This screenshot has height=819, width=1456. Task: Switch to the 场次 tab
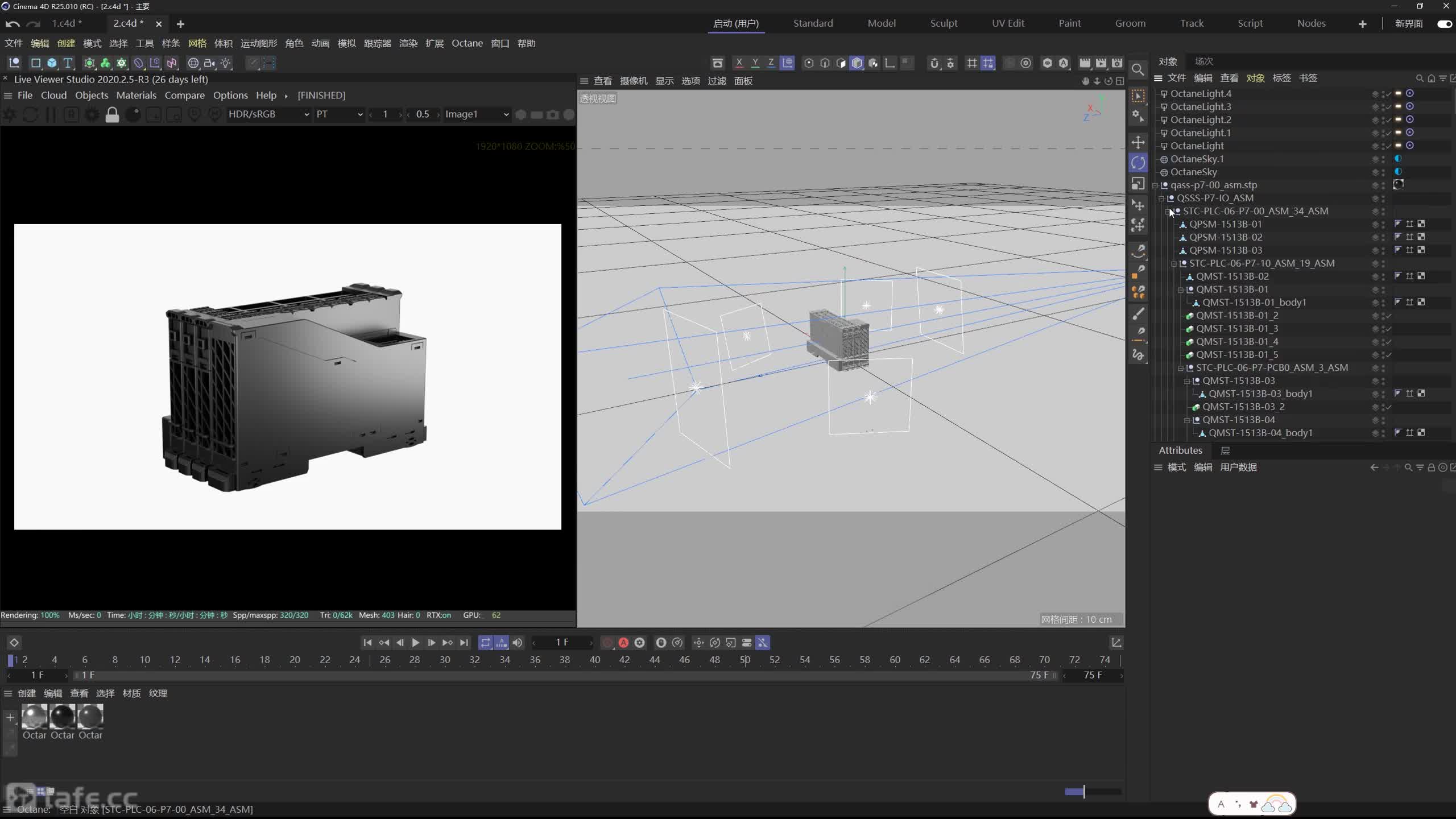[x=1203, y=61]
